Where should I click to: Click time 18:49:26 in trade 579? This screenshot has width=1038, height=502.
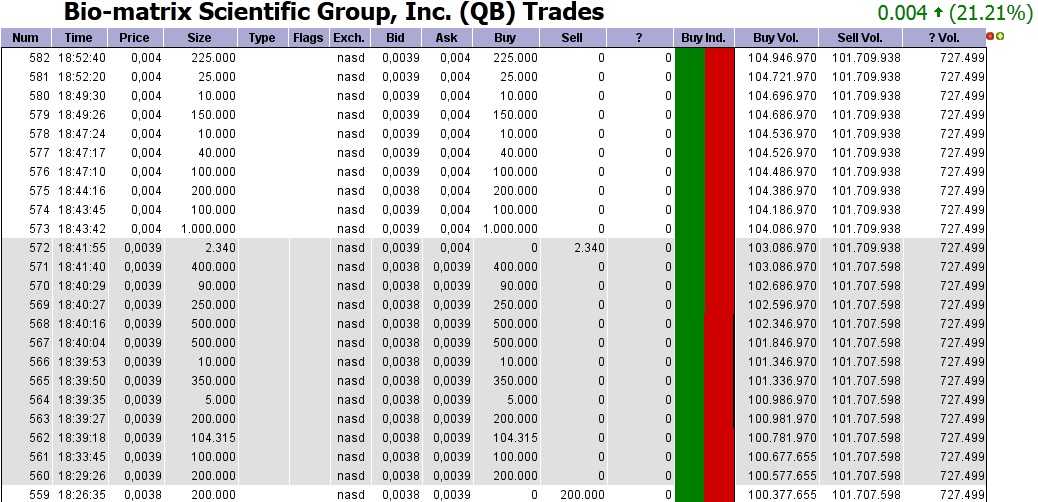(81, 115)
